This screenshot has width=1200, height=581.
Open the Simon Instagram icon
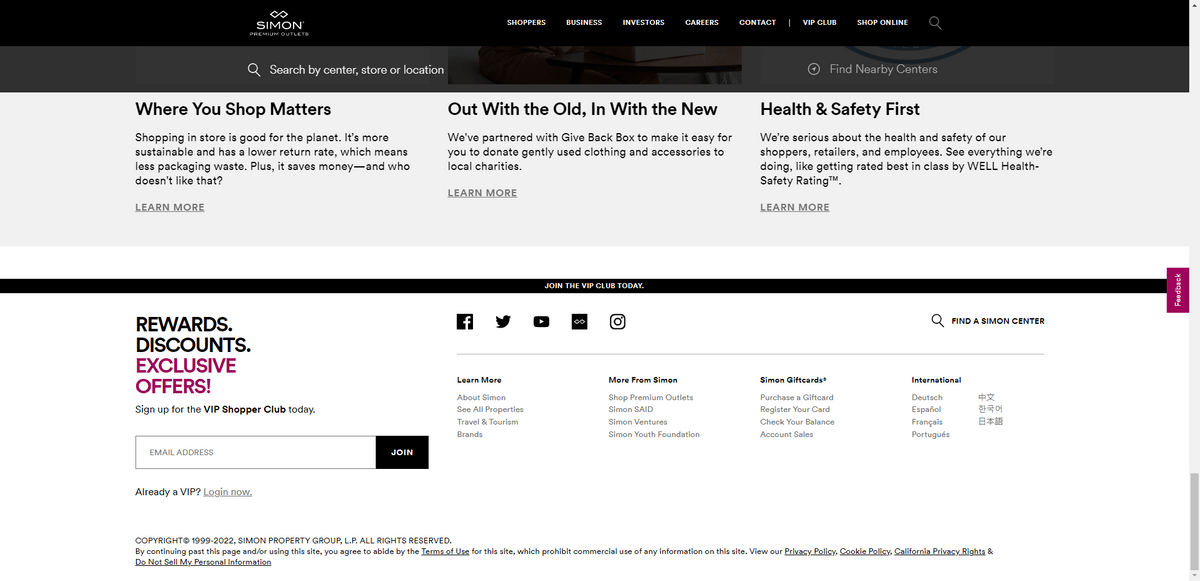click(x=618, y=321)
